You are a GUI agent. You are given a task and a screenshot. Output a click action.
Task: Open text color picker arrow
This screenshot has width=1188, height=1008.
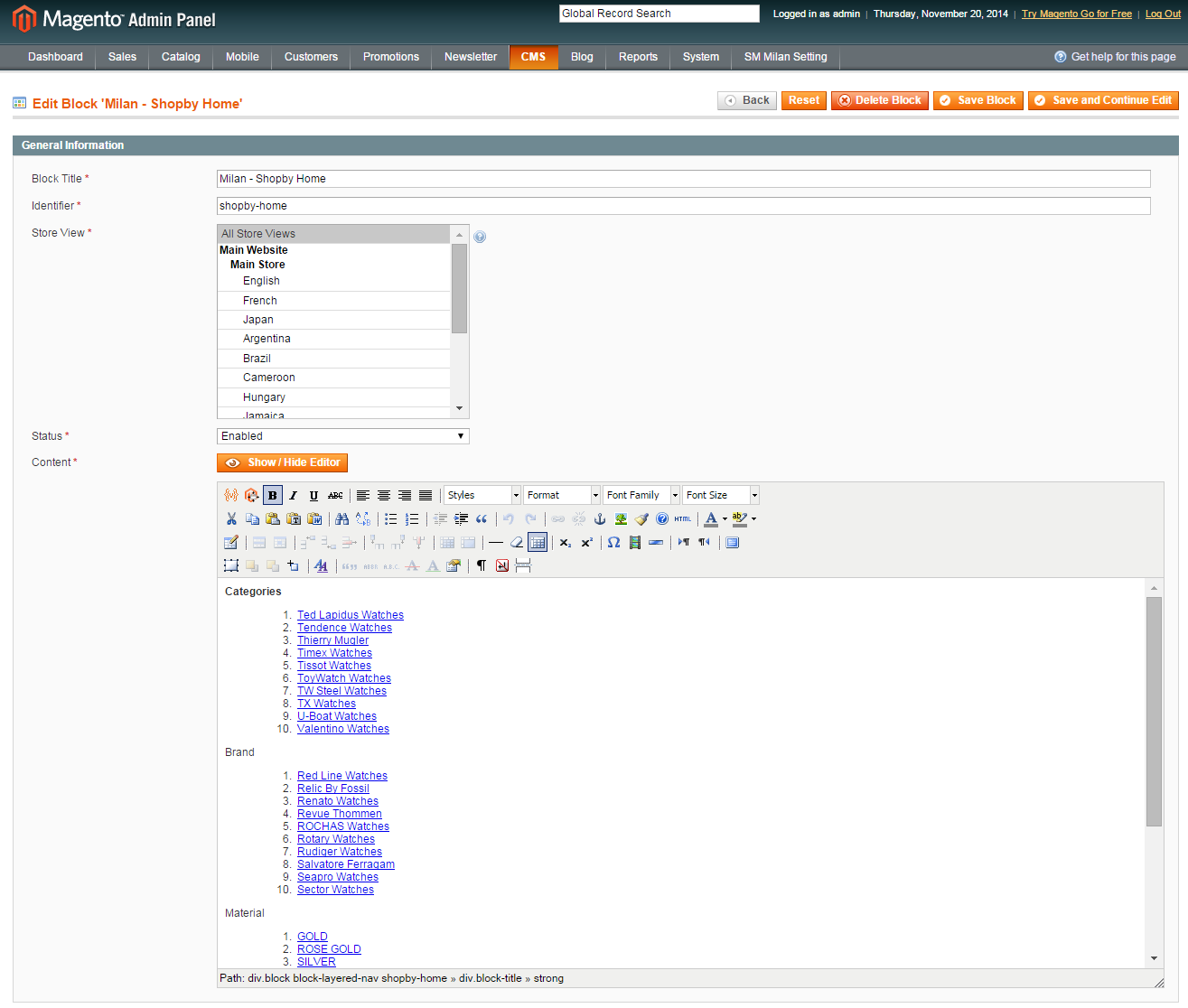(x=725, y=518)
